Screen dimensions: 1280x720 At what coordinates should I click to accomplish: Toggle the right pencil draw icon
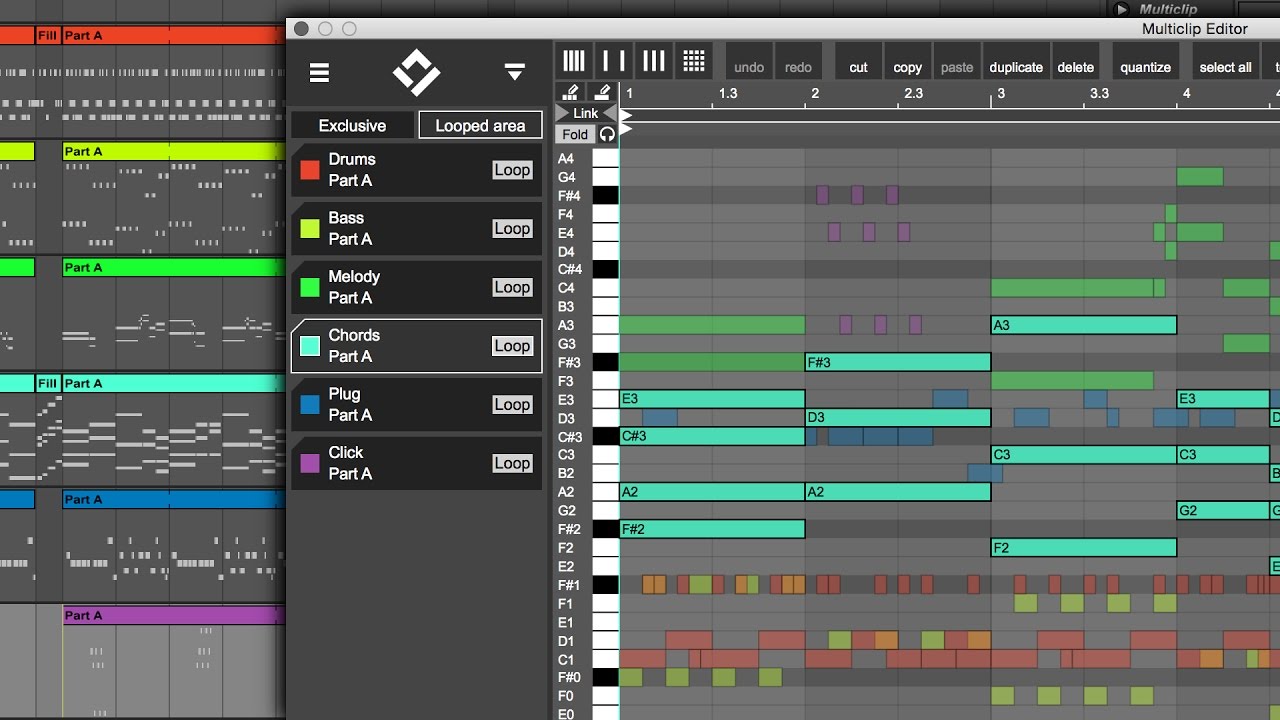click(601, 92)
